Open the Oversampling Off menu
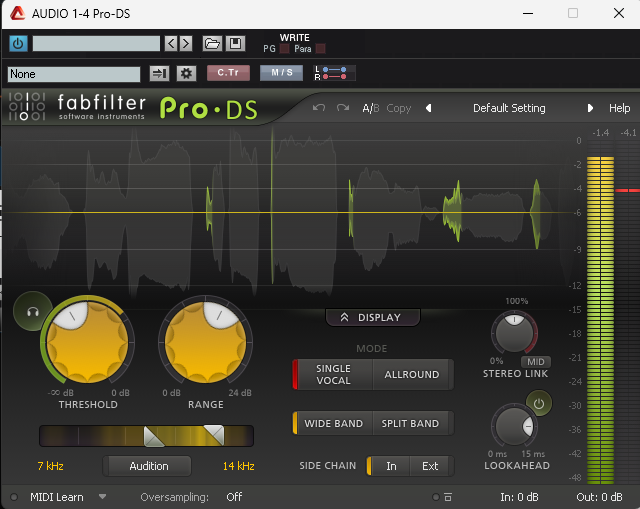640x509 pixels. click(x=234, y=497)
